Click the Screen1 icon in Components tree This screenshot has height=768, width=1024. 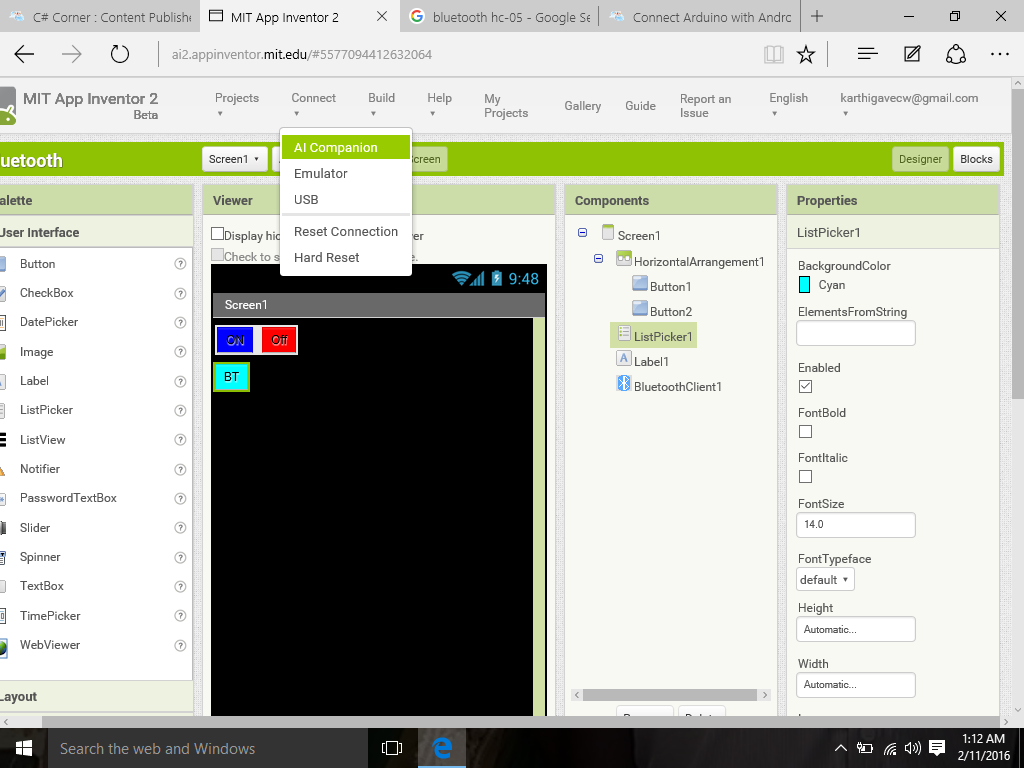[608, 232]
